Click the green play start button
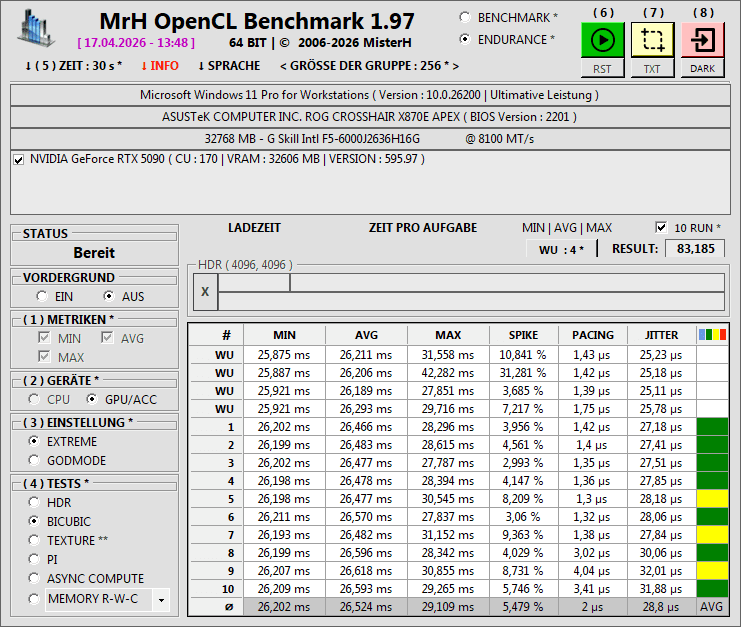The image size is (741, 627). [x=603, y=40]
